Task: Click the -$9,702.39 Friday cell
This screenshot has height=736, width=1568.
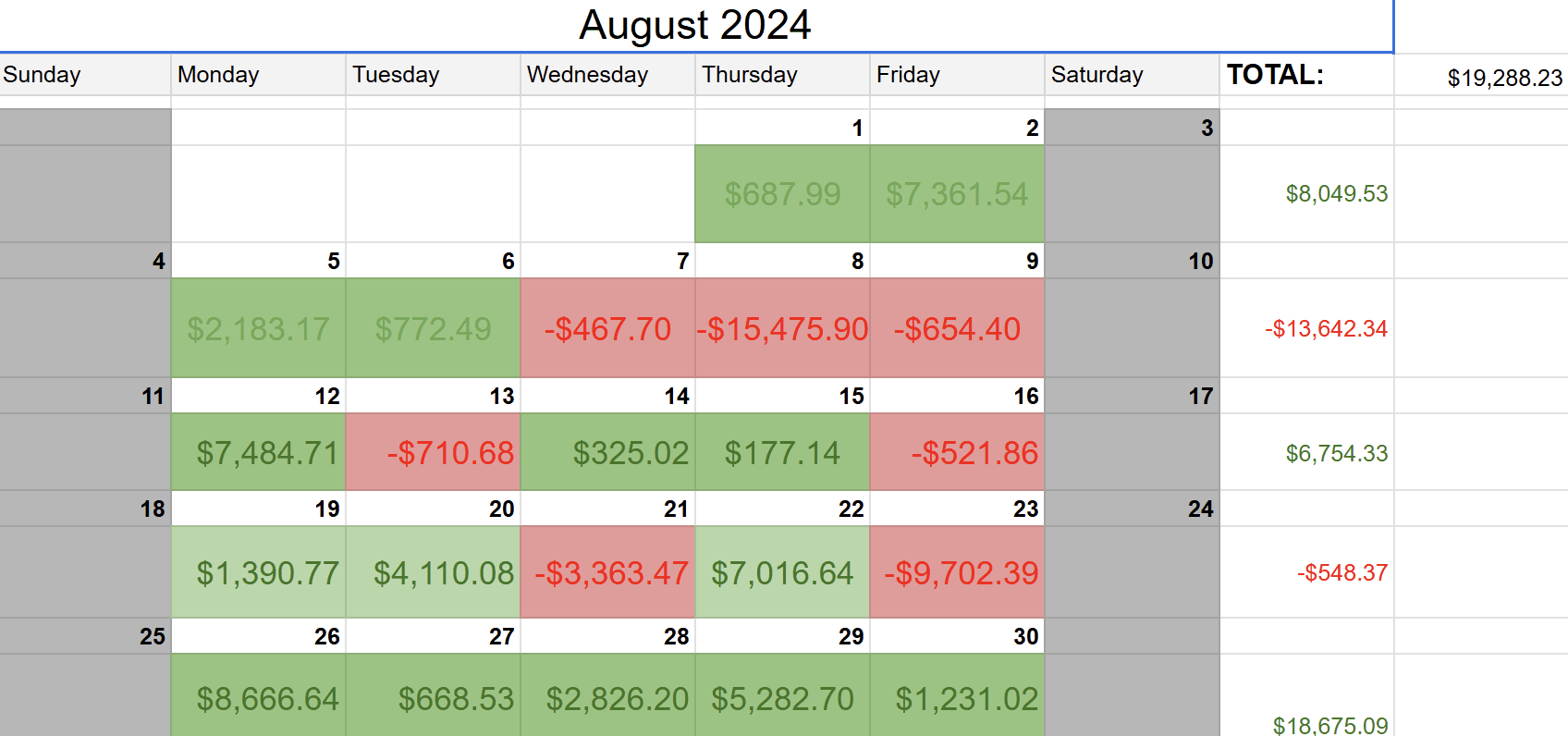Action: coord(957,572)
